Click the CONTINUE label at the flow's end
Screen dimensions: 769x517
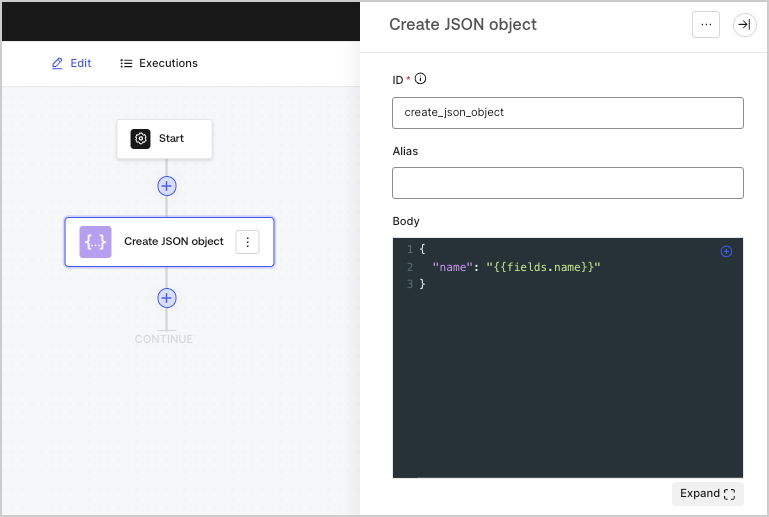click(x=164, y=339)
